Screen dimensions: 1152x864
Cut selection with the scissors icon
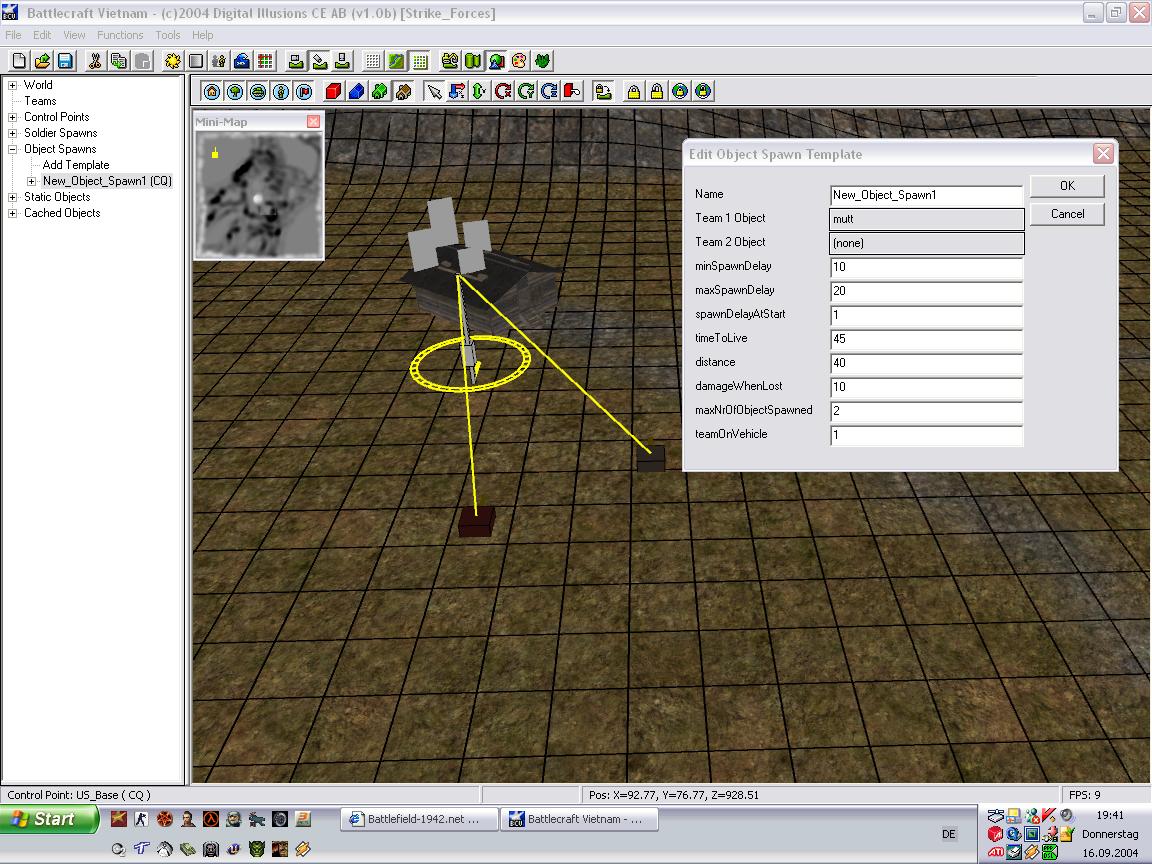[95, 61]
